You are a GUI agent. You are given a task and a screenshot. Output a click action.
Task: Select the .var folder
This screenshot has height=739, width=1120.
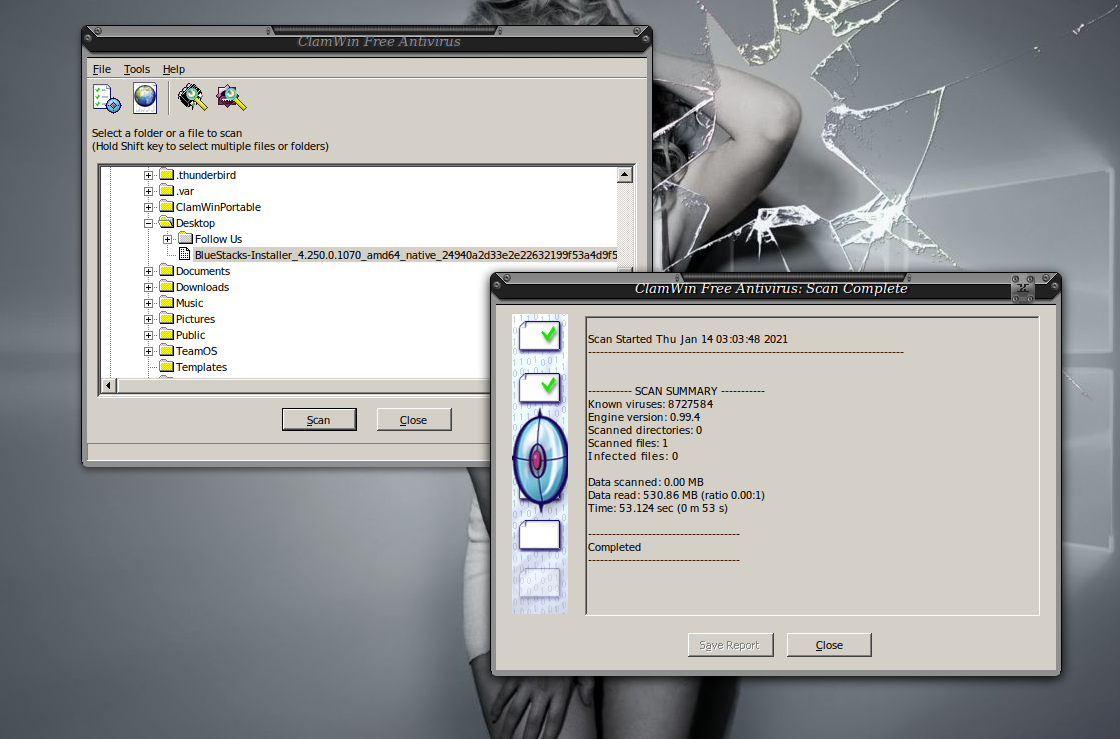pos(185,191)
